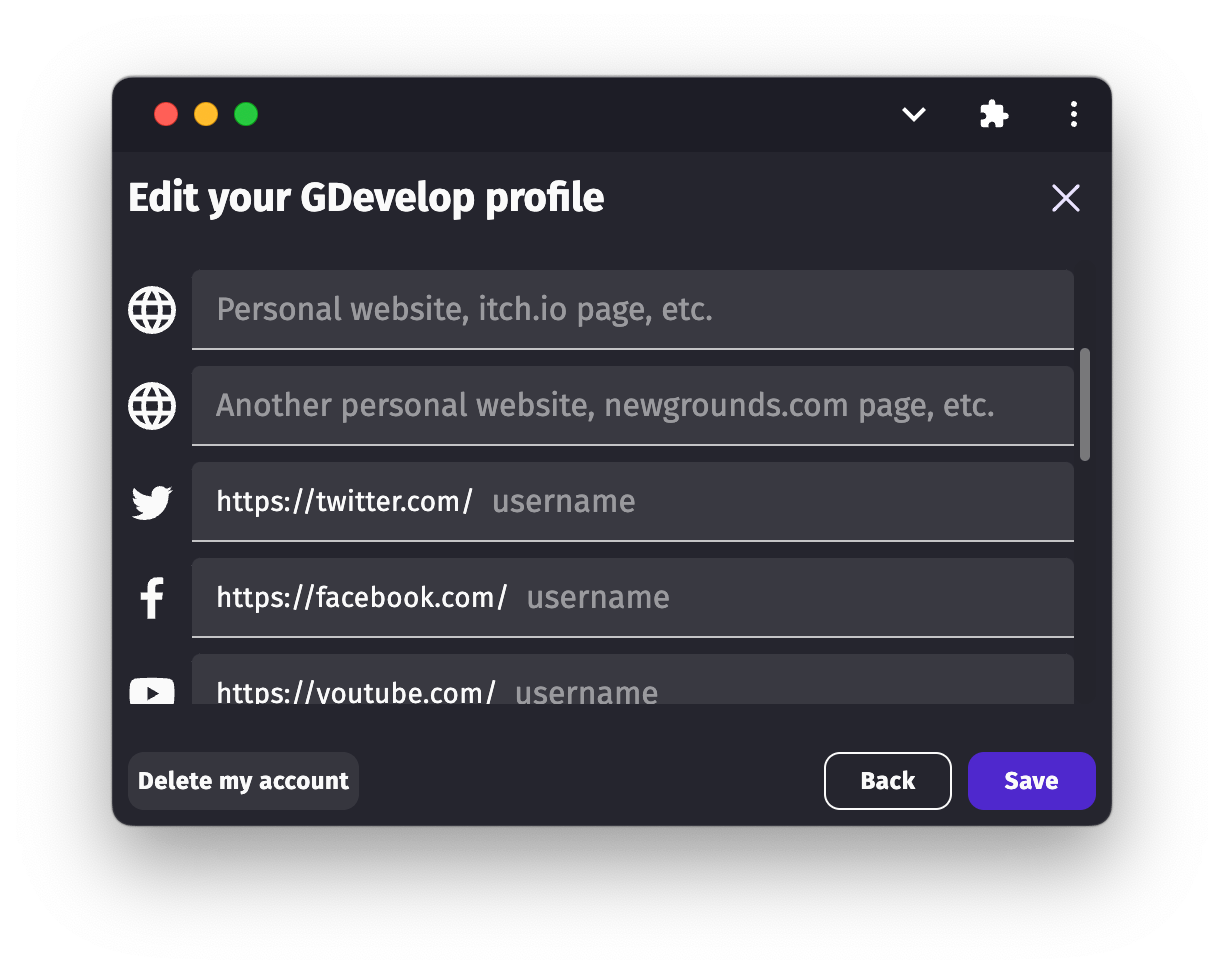
Task: Click the X to dismiss the profile dialog
Action: click(x=1066, y=198)
